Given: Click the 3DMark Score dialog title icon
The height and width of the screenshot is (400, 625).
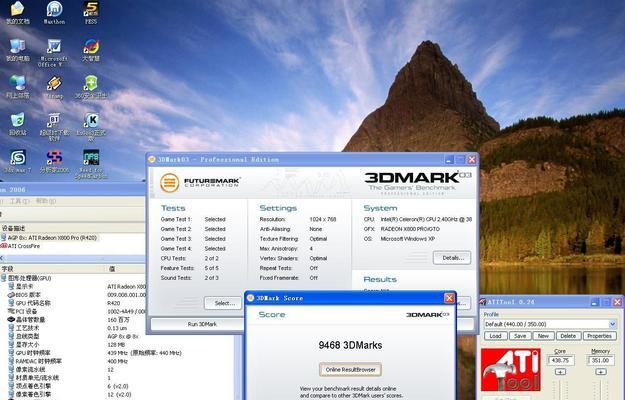Looking at the screenshot, I should pos(251,298).
